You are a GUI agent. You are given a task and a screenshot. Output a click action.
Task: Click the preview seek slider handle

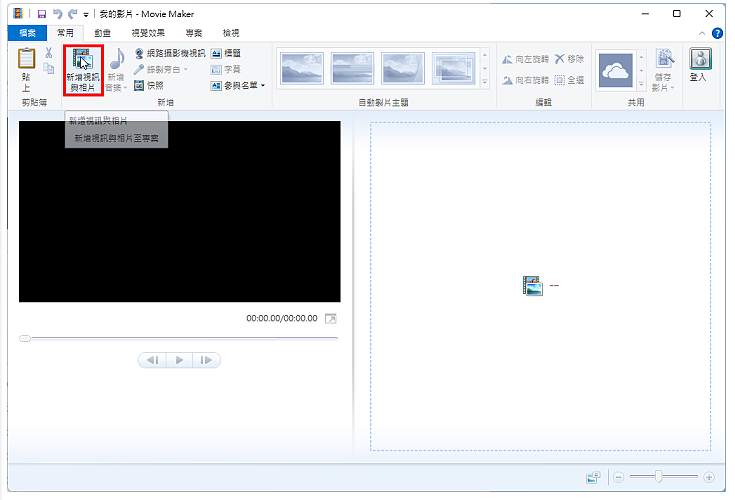tap(25, 338)
